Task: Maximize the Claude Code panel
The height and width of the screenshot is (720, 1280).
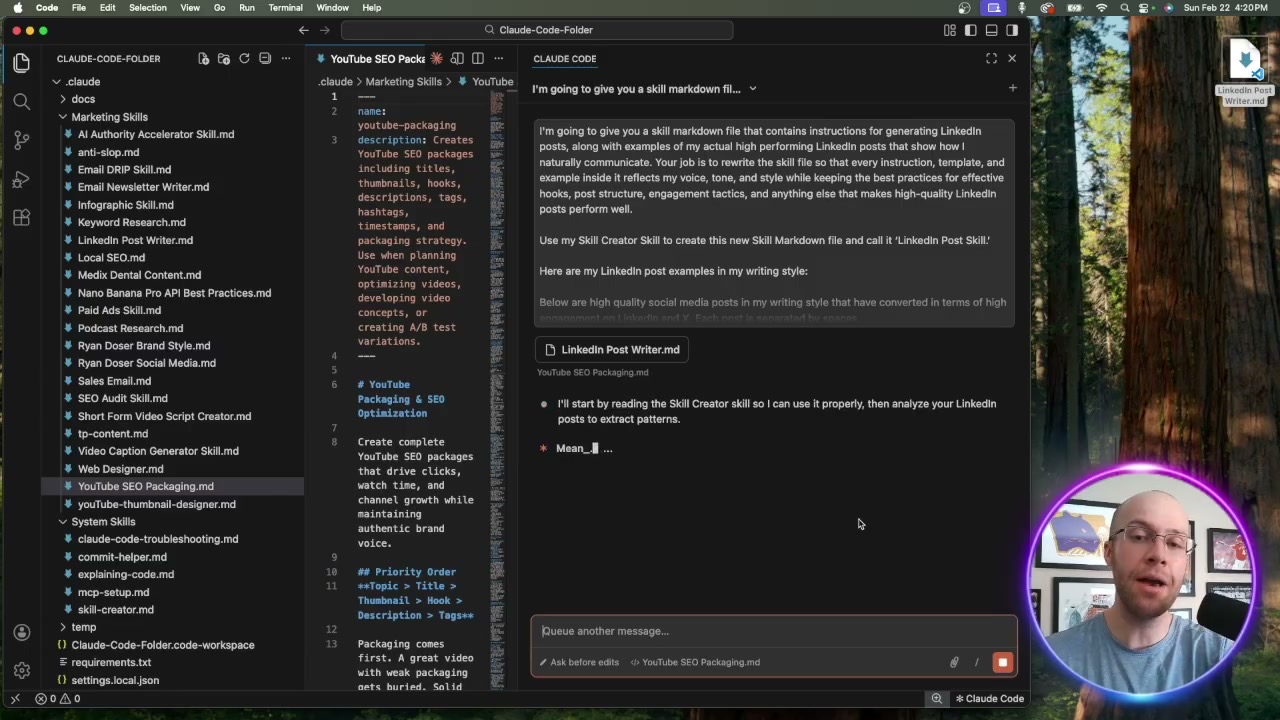Action: tap(991, 59)
